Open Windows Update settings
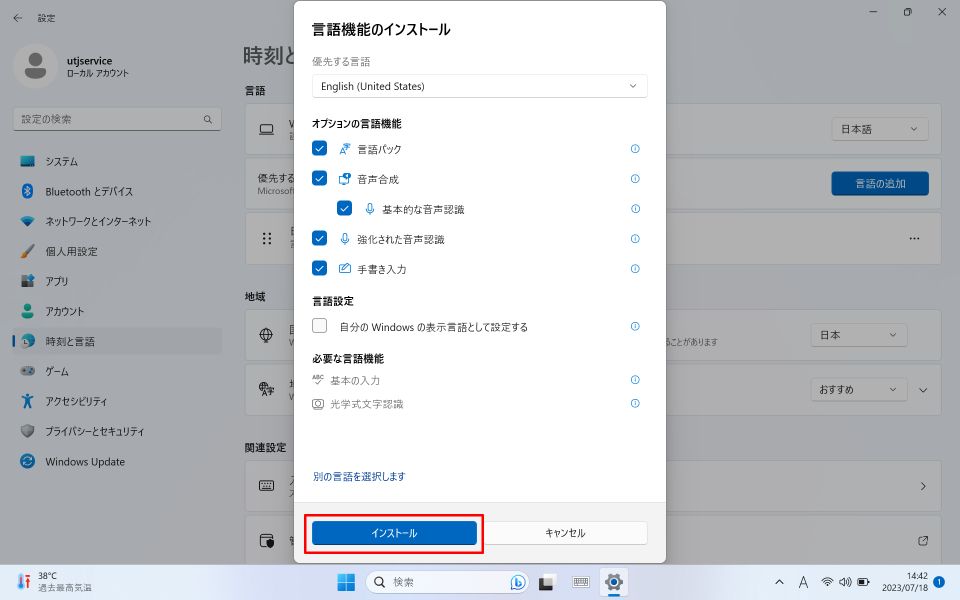This screenshot has height=600, width=960. 117,462
